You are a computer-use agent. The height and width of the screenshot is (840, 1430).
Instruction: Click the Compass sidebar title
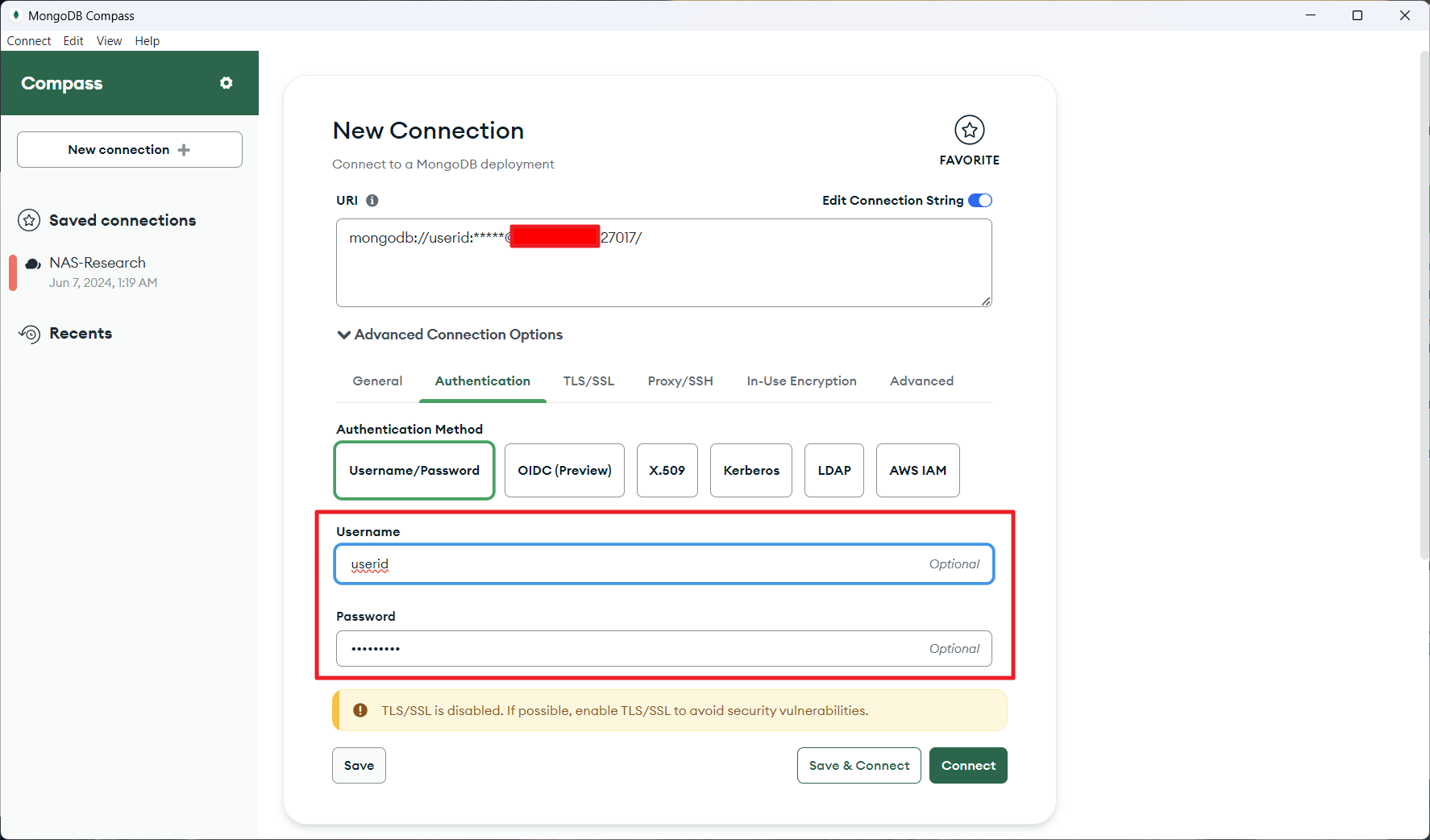[62, 84]
